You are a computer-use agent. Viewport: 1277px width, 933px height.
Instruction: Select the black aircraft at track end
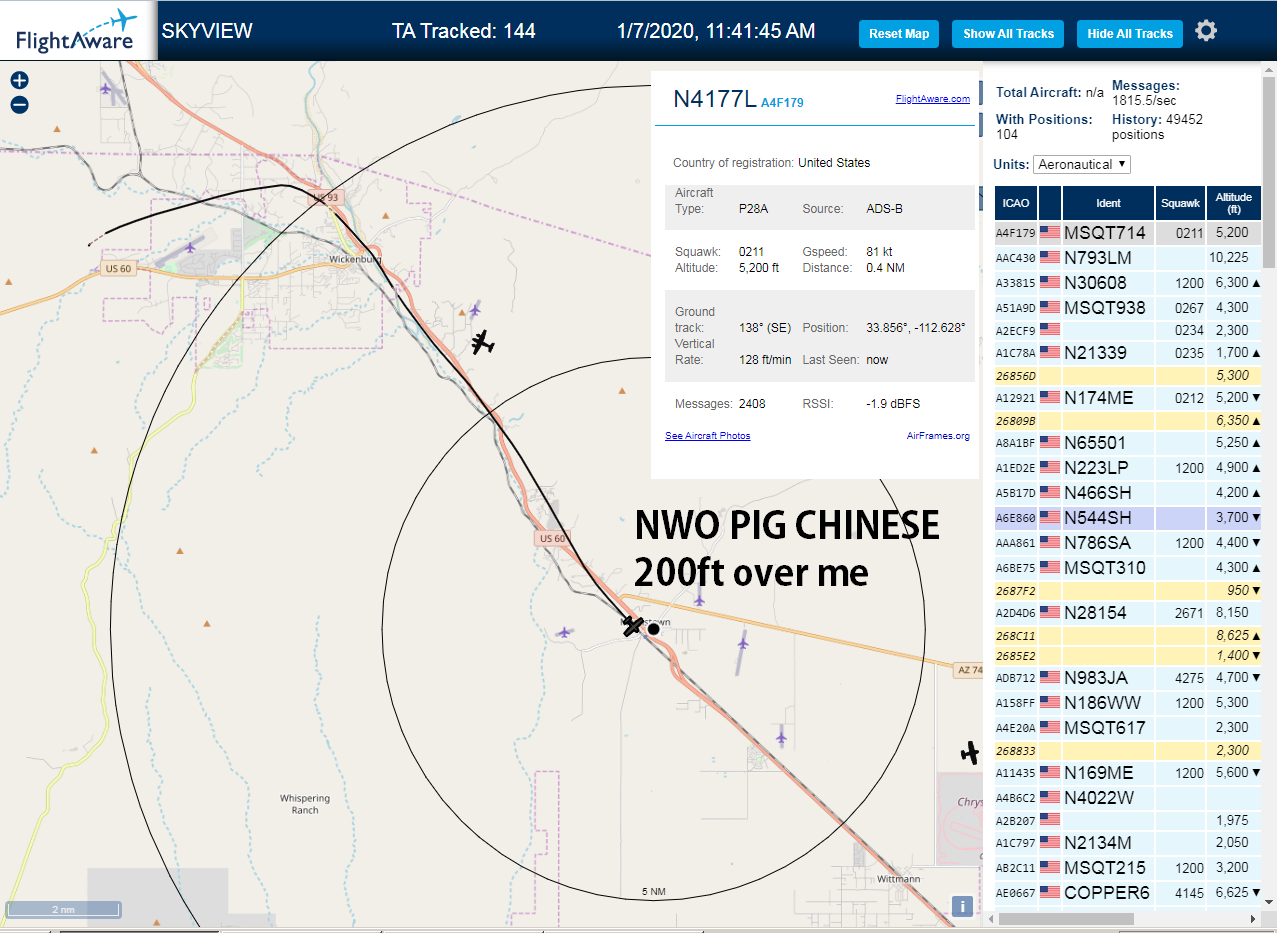click(x=632, y=626)
